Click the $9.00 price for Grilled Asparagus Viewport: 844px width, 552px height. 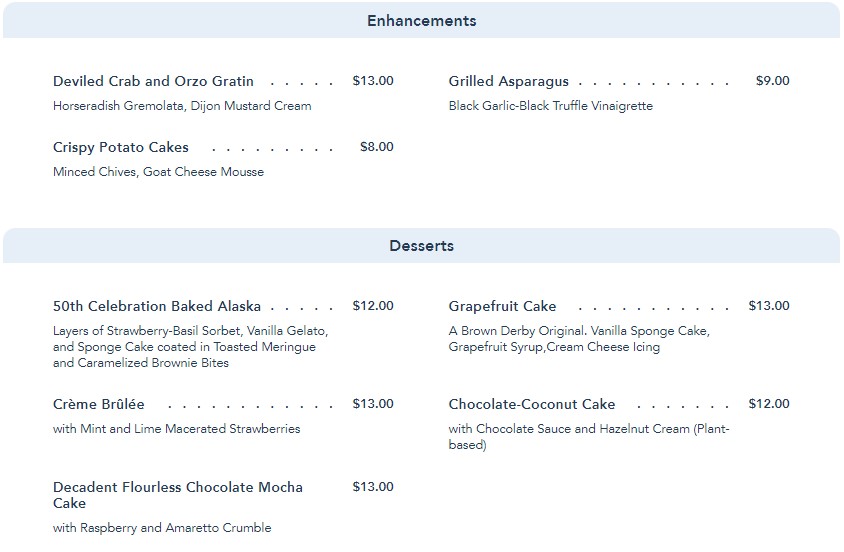point(772,81)
